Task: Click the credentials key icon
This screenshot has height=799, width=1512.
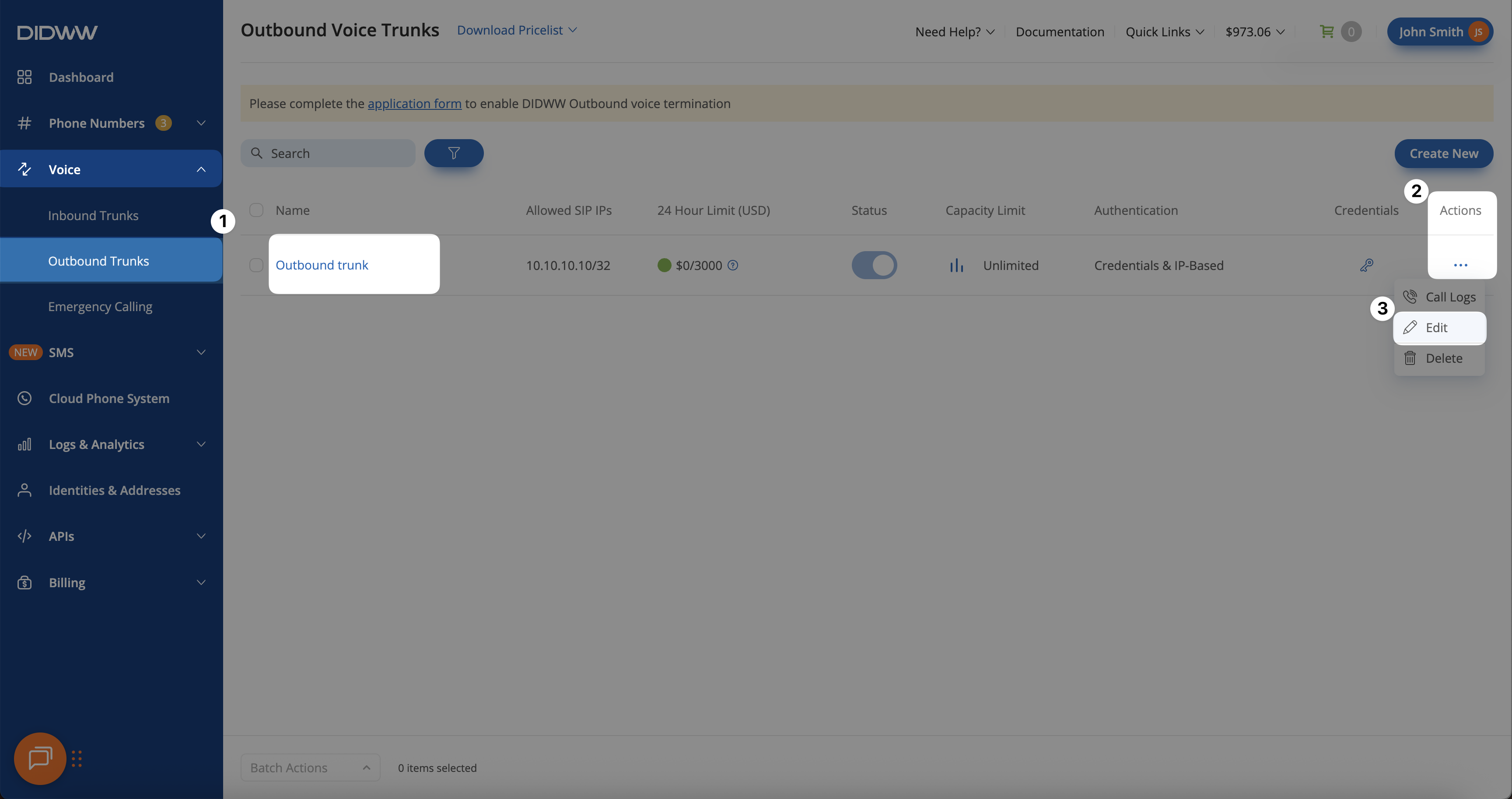Action: click(1366, 265)
